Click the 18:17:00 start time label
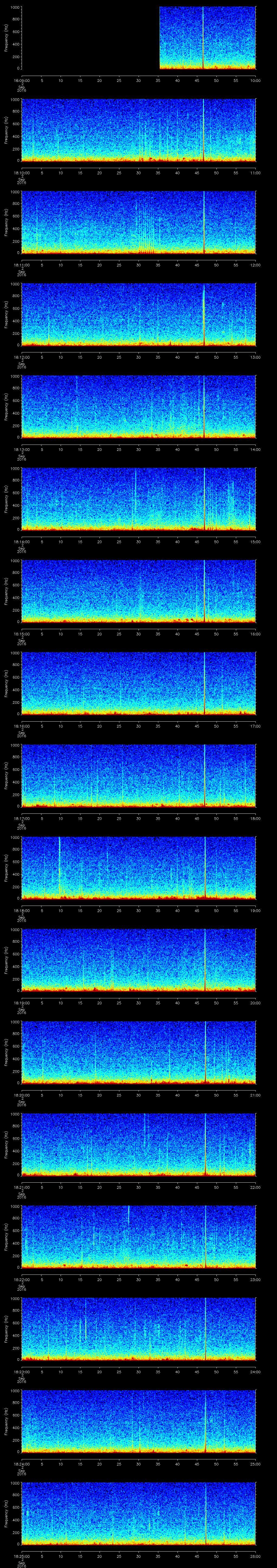Viewport: 277px width, 1568px height. [x=21, y=818]
